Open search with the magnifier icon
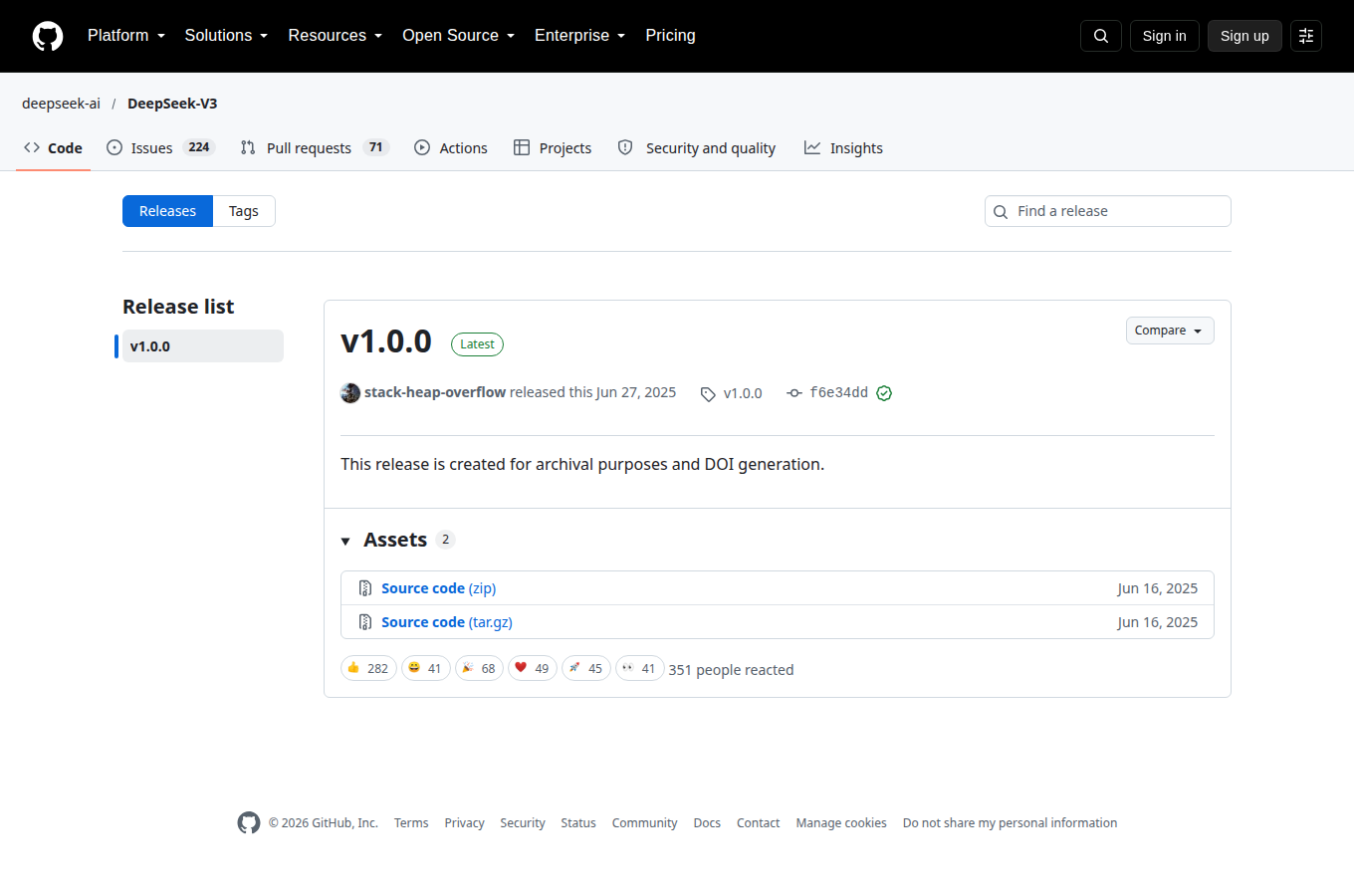The width and height of the screenshot is (1354, 896). 1101,36
